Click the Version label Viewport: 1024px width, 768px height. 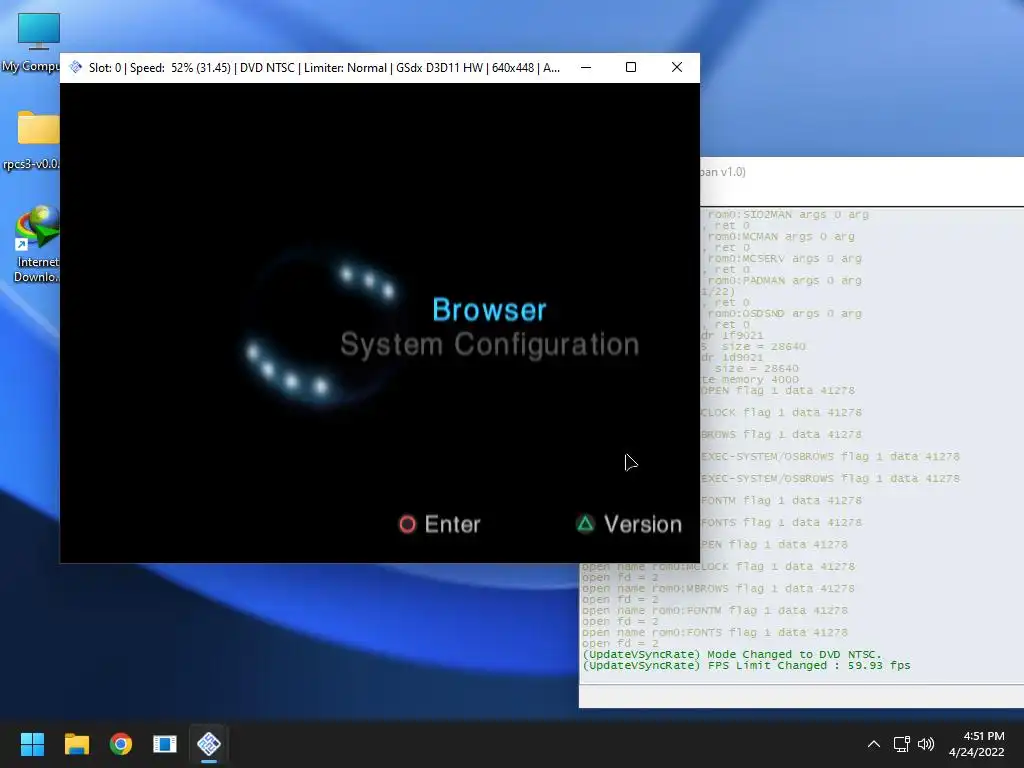point(643,524)
